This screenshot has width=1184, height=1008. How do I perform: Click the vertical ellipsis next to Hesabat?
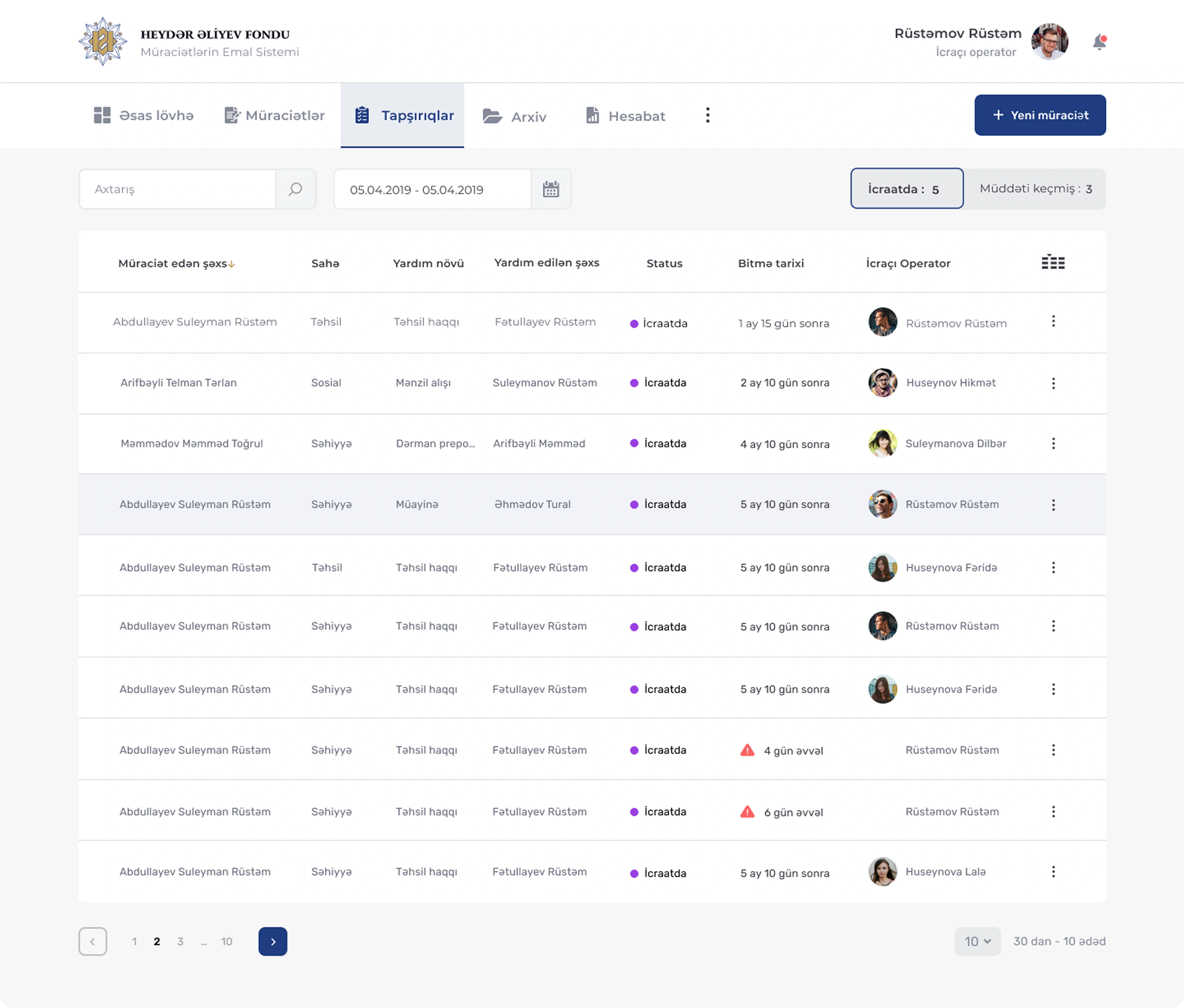tap(707, 115)
